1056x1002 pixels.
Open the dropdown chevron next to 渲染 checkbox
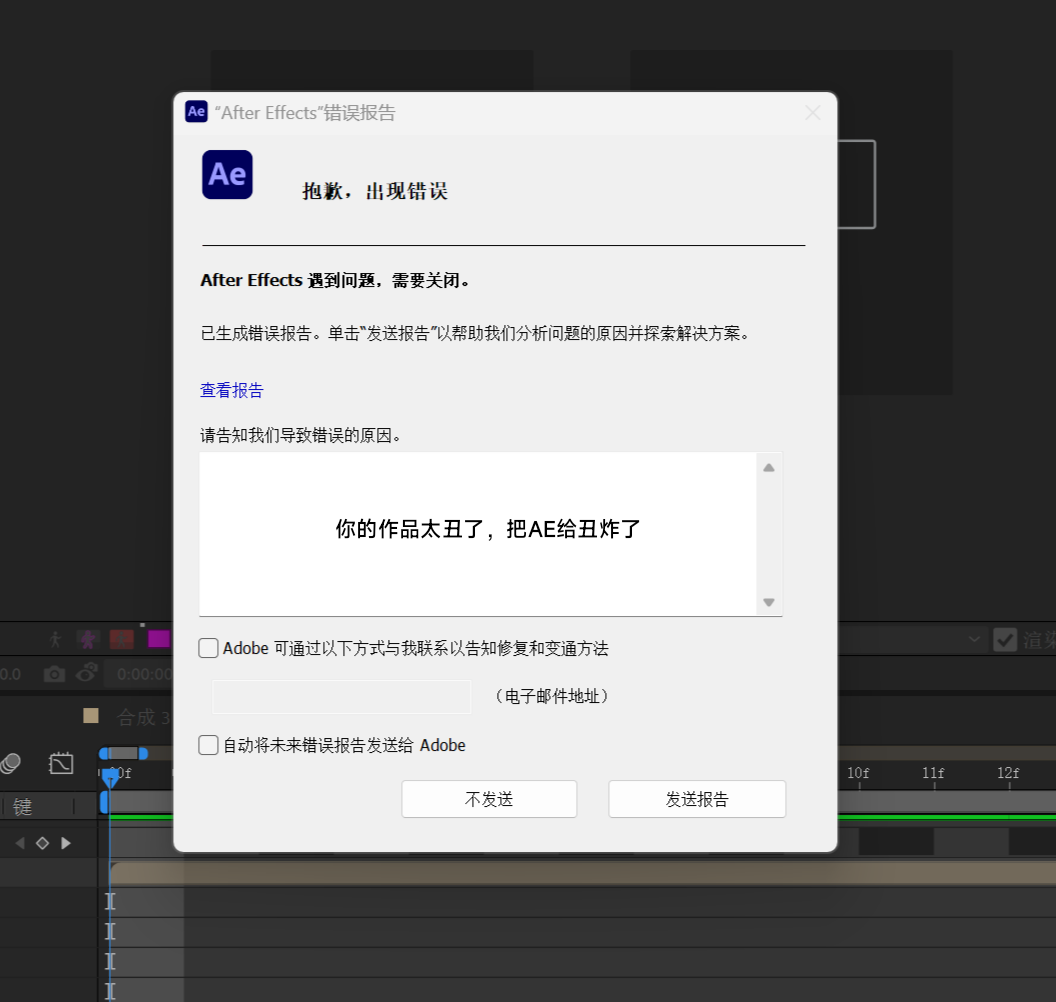(974, 639)
